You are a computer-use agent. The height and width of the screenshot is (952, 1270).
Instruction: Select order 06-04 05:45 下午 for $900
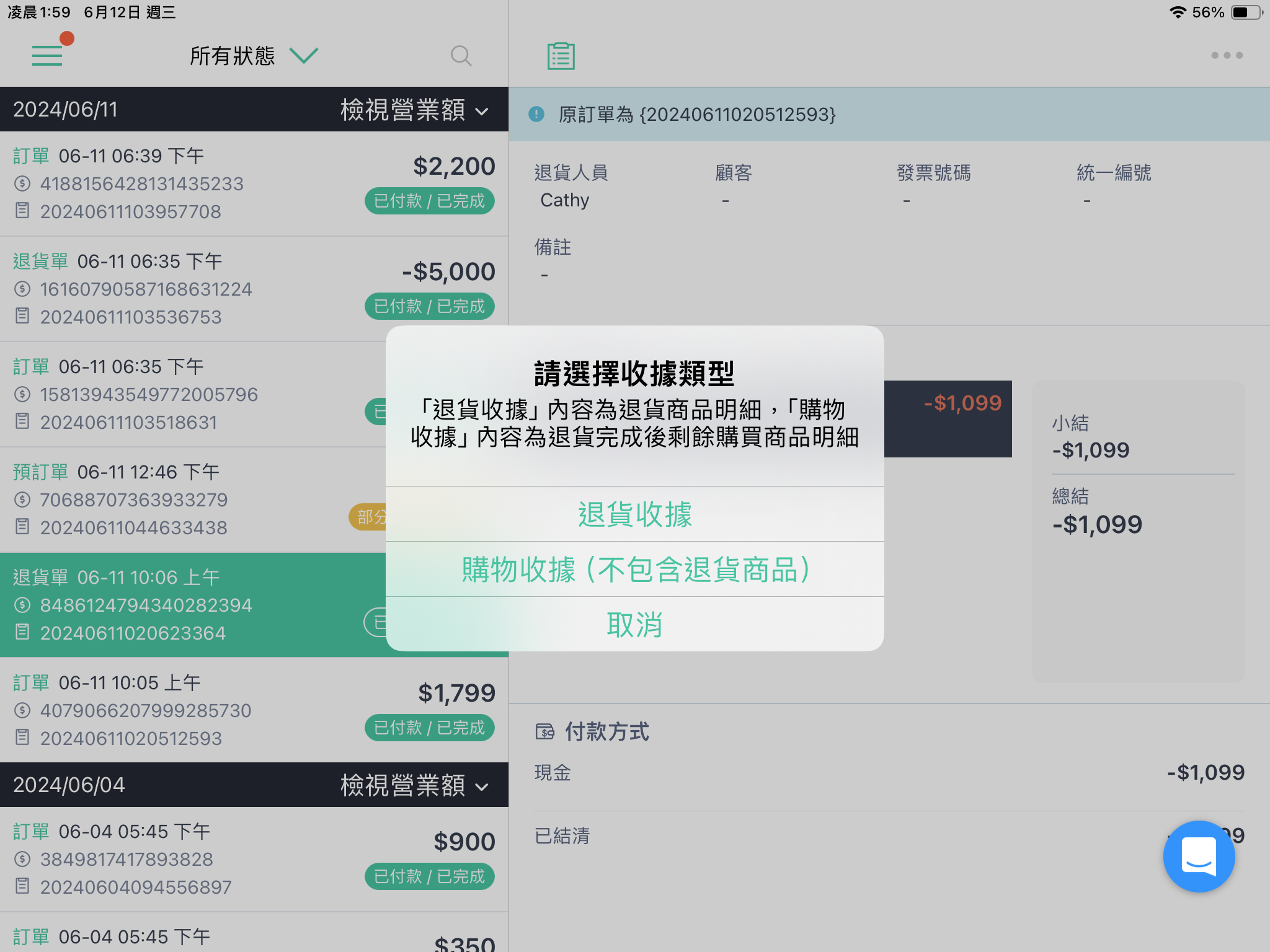coord(254,859)
